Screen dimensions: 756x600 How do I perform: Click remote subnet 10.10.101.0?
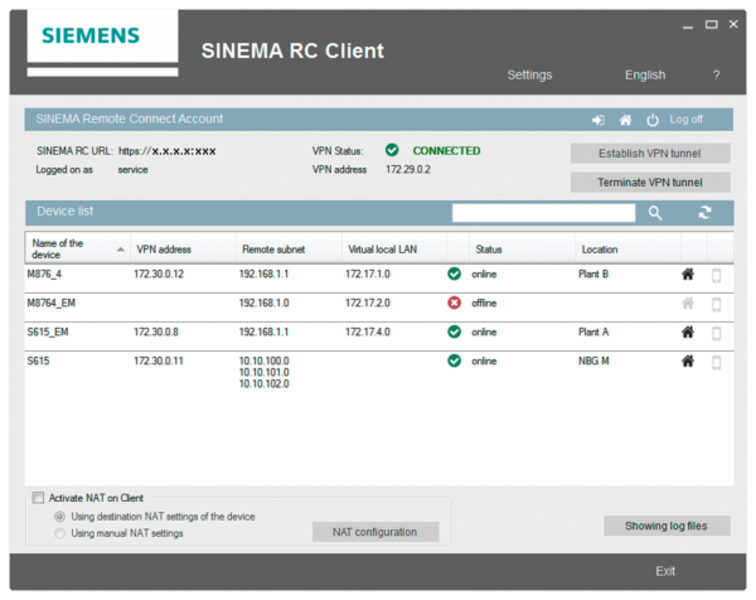(264, 372)
